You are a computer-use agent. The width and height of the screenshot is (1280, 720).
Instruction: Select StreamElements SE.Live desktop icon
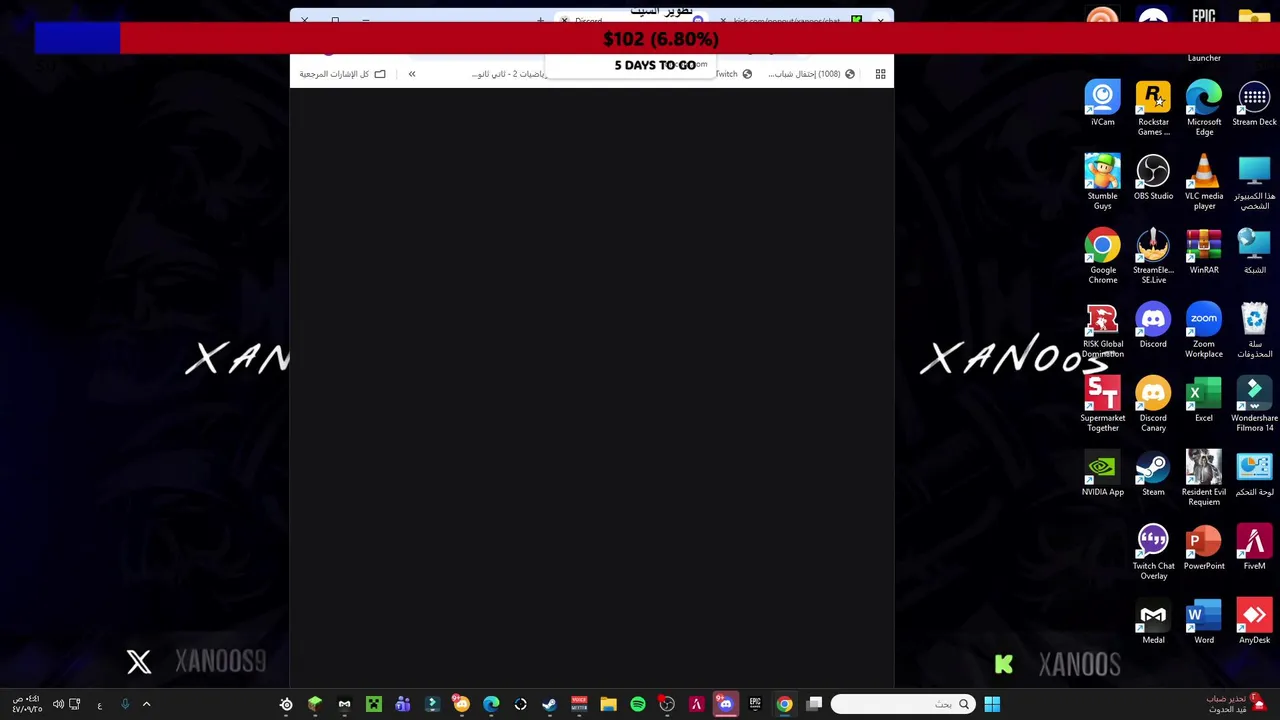[1153, 256]
